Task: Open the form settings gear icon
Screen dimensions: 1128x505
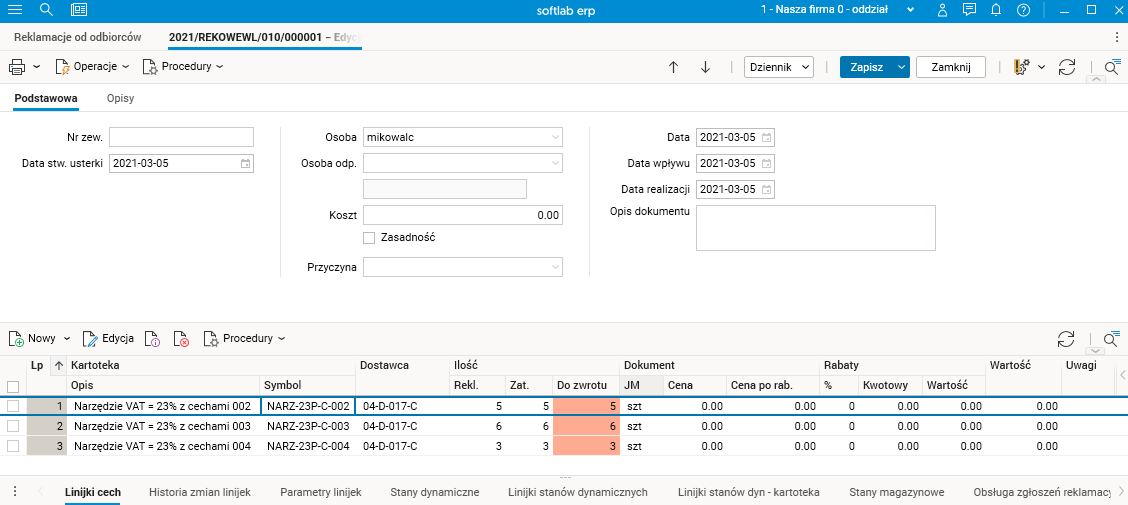Action: point(1022,67)
